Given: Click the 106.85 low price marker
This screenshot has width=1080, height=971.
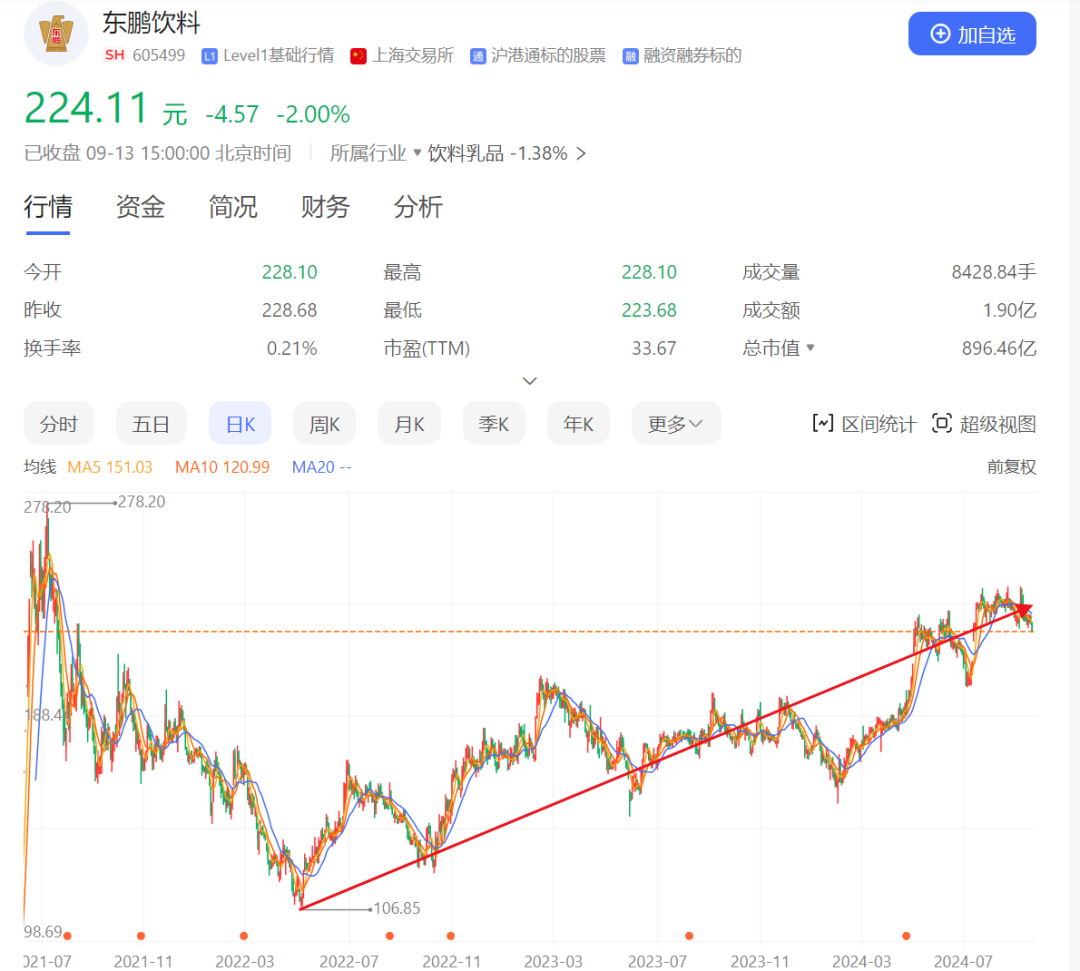Looking at the screenshot, I should coord(397,908).
